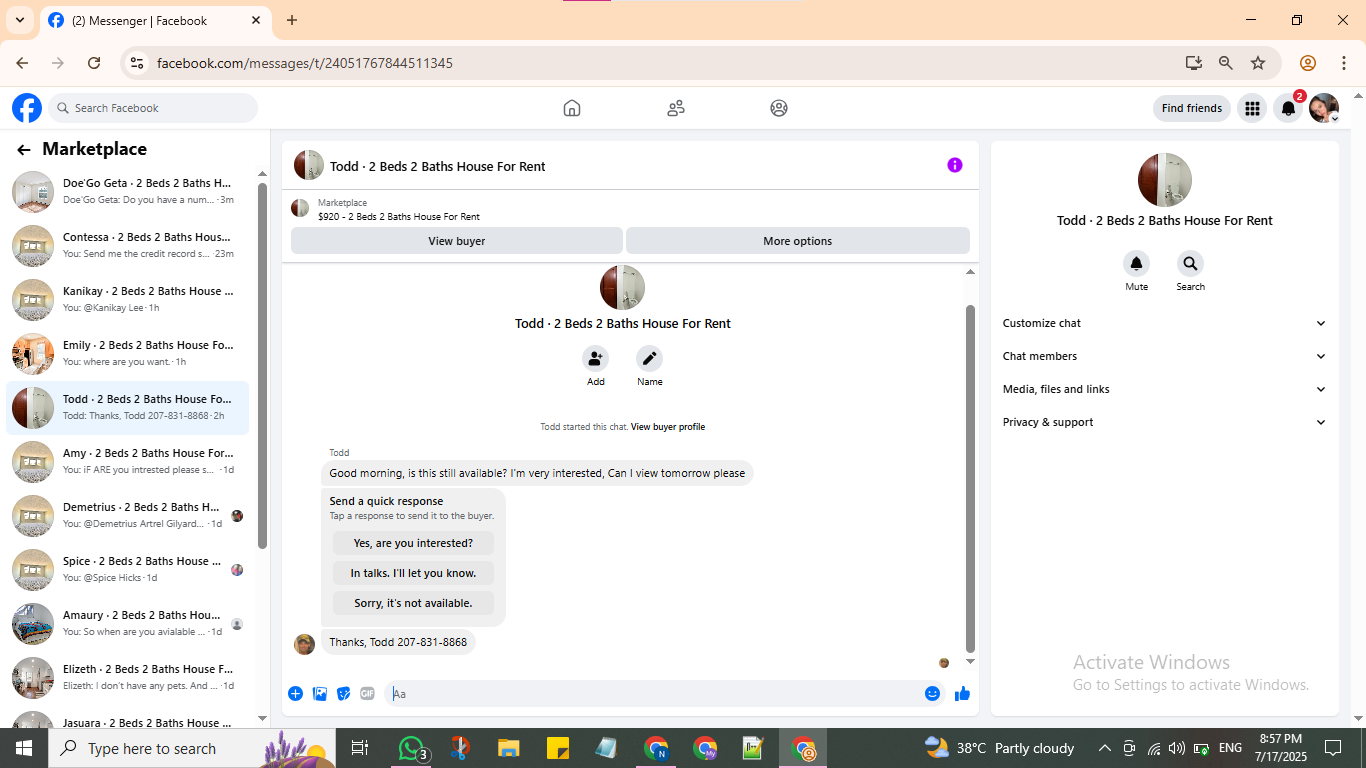Click the Search Facebook field
This screenshot has width=1366, height=768.
tap(153, 108)
